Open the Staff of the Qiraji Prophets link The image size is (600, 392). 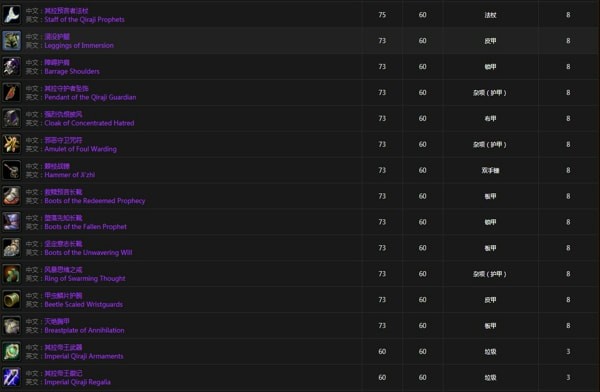click(84, 20)
